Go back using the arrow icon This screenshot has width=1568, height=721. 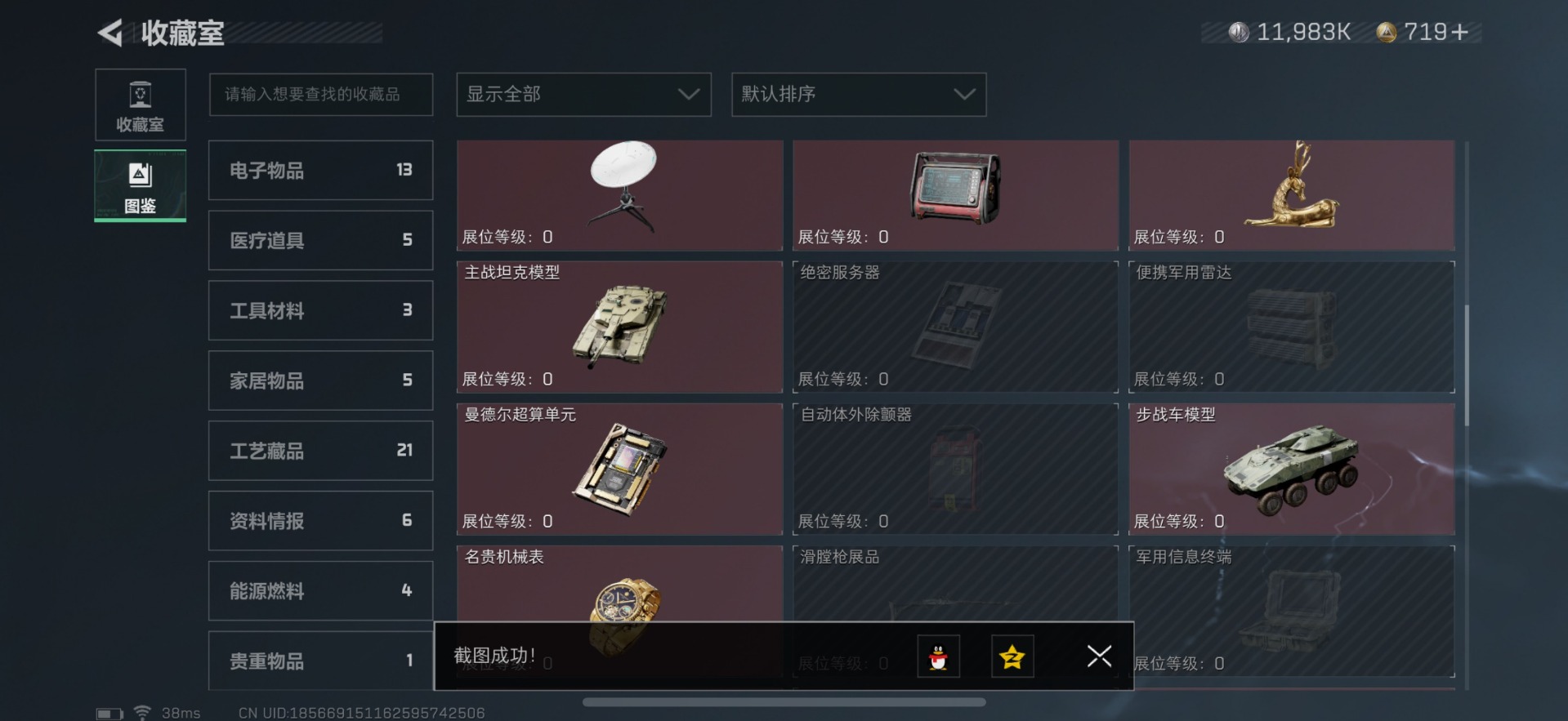pyautogui.click(x=110, y=33)
